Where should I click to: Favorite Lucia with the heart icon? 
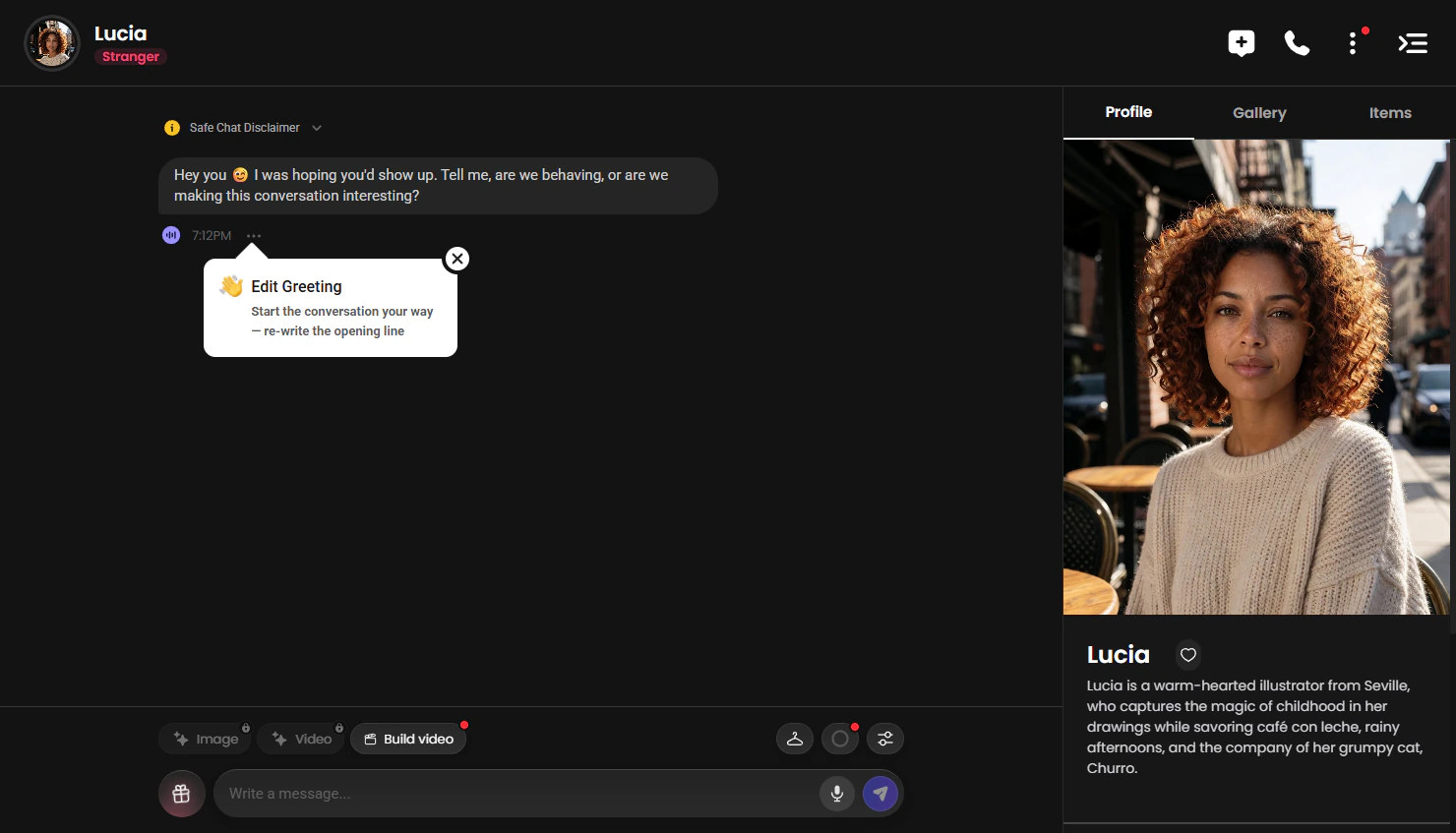[x=1188, y=655]
